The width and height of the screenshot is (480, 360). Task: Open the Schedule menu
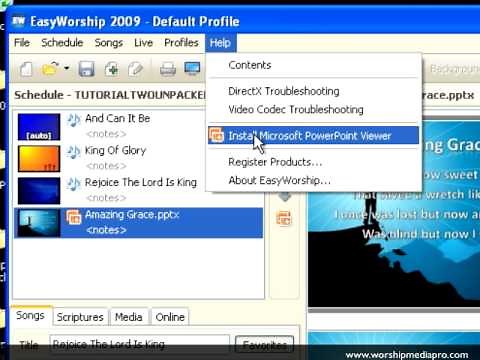click(62, 43)
